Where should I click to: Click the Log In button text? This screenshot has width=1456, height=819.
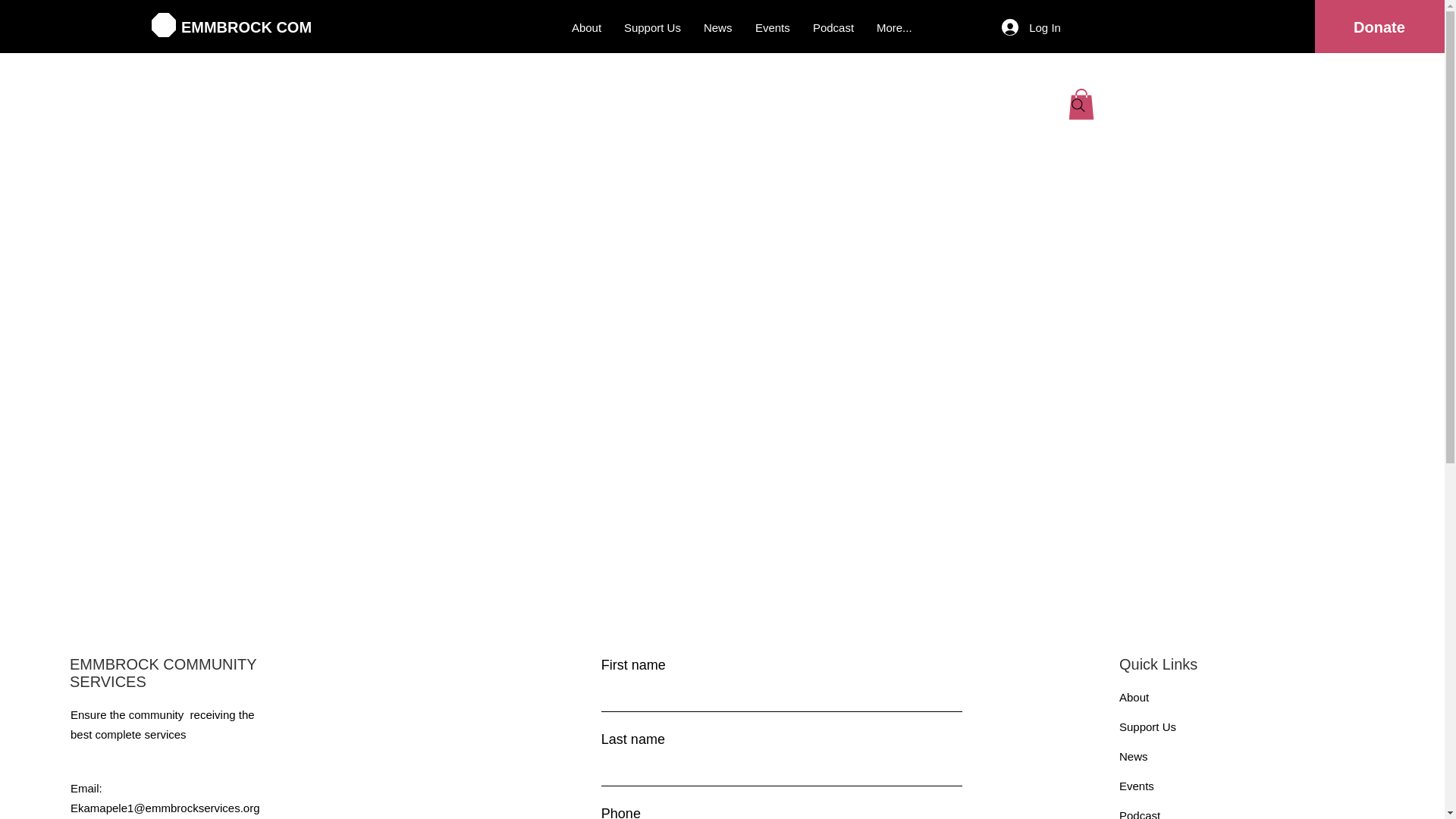coord(1044,28)
